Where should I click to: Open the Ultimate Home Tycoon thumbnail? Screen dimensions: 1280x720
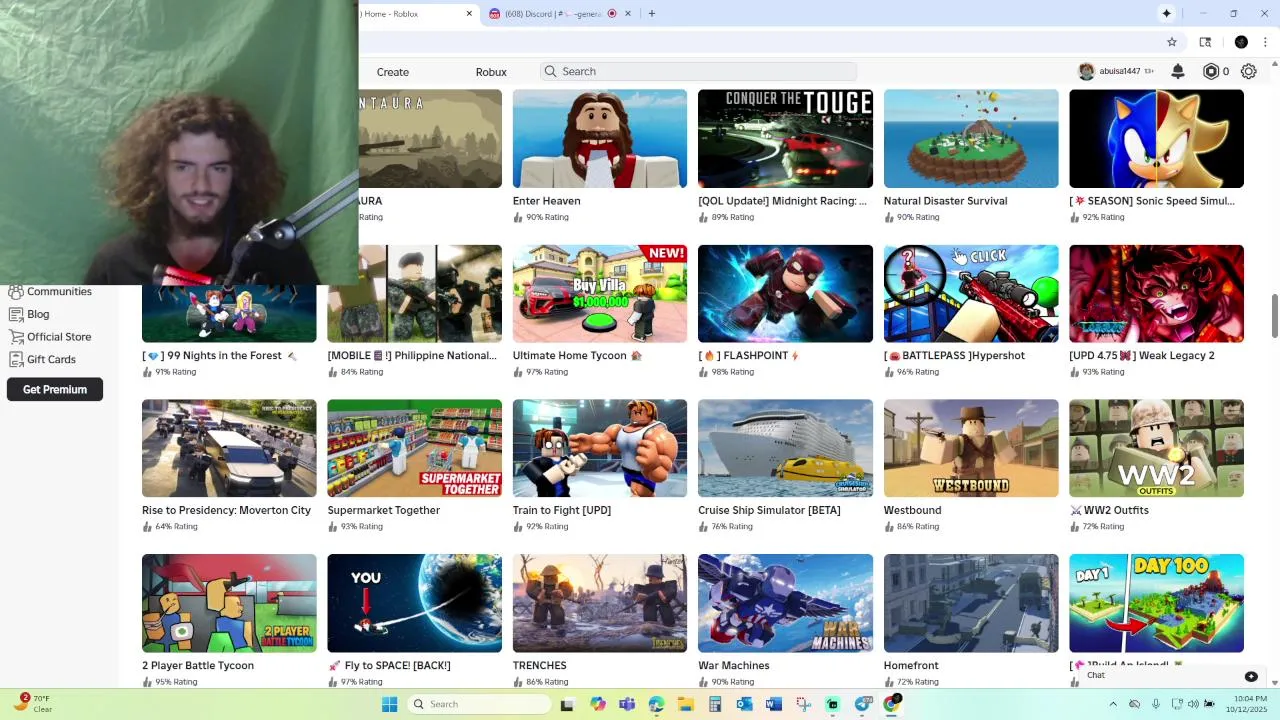click(x=600, y=294)
